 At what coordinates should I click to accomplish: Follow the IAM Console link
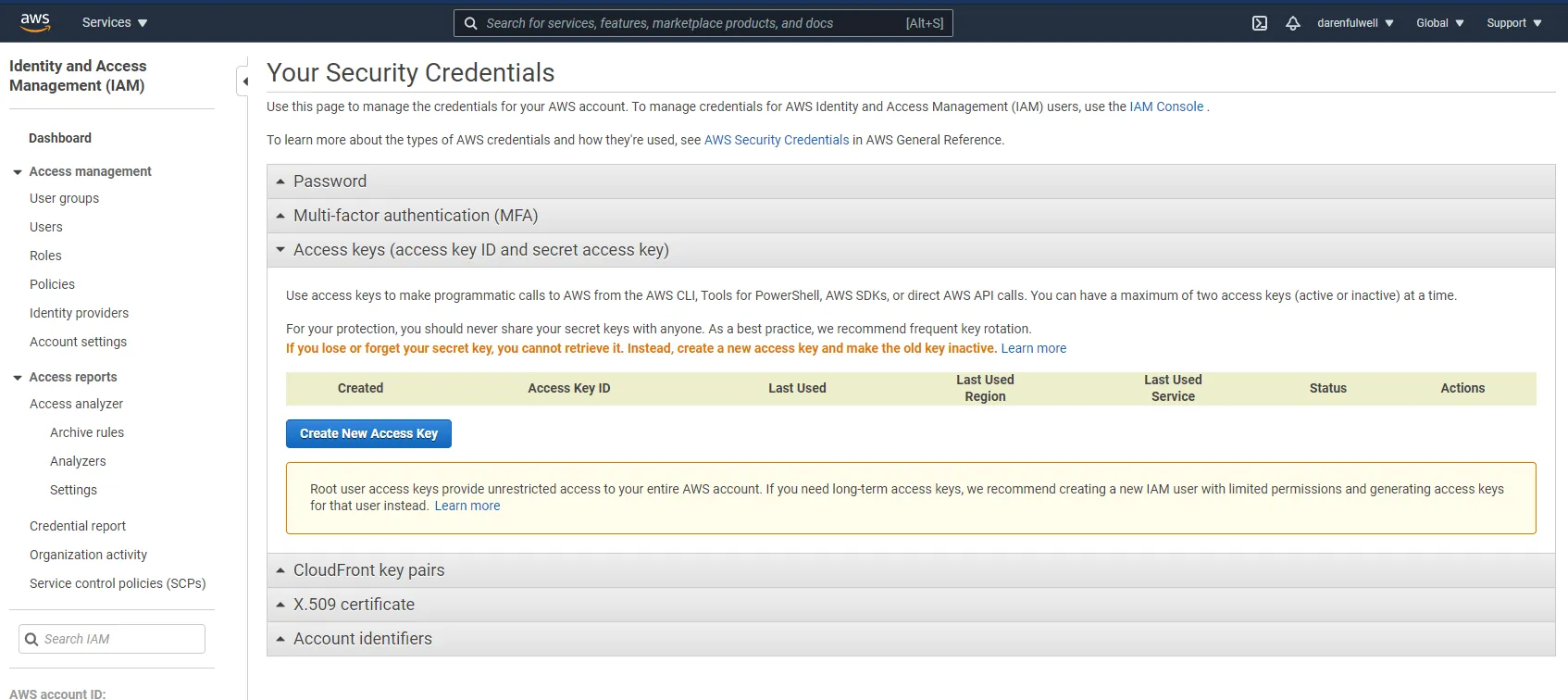pyautogui.click(x=1166, y=106)
